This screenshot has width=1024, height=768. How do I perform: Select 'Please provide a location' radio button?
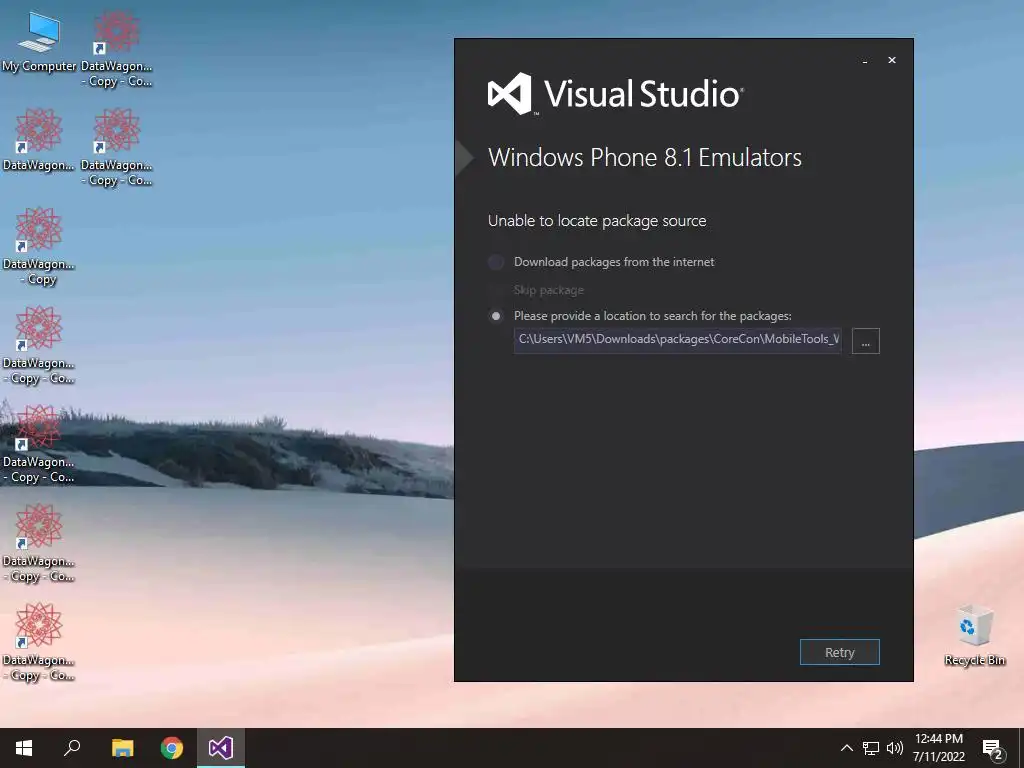click(x=496, y=316)
